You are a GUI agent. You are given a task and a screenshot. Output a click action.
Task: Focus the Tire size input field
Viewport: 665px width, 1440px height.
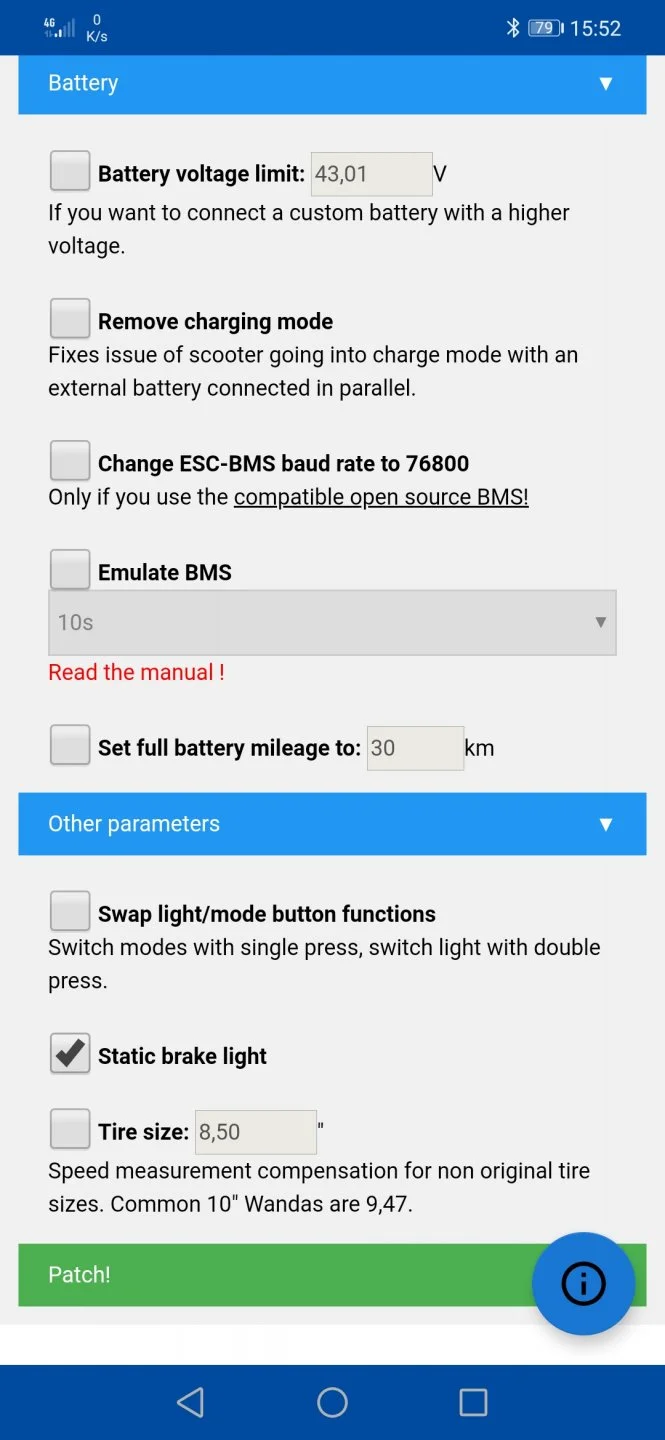(255, 1132)
